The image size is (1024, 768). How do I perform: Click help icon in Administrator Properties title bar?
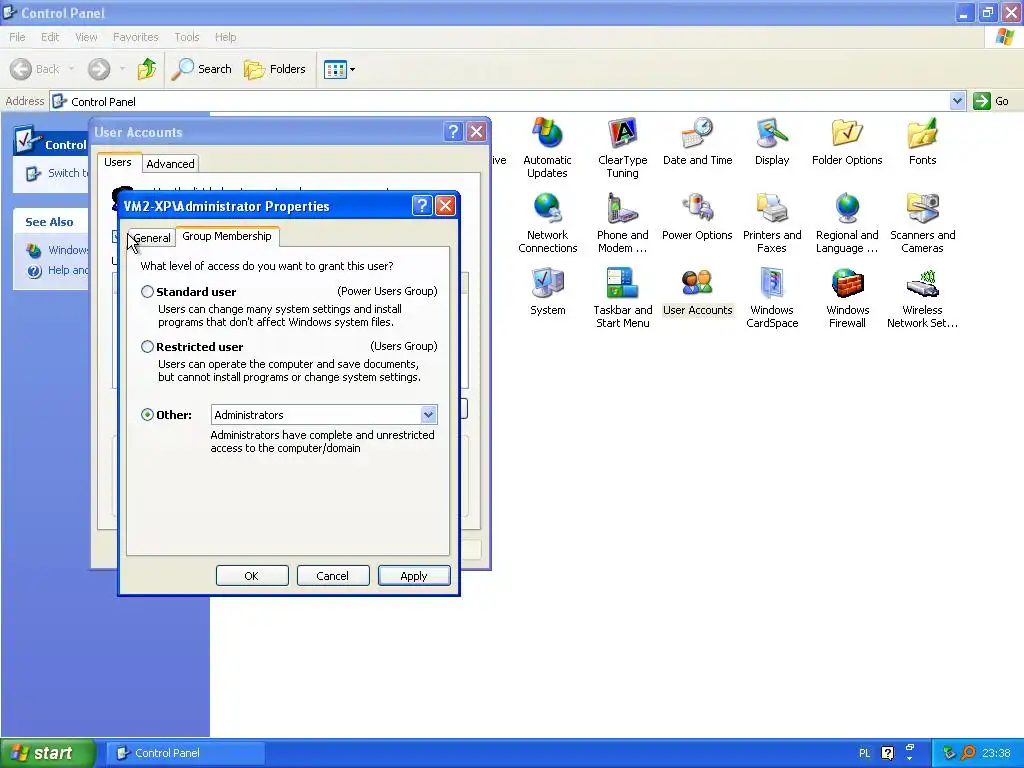(422, 206)
